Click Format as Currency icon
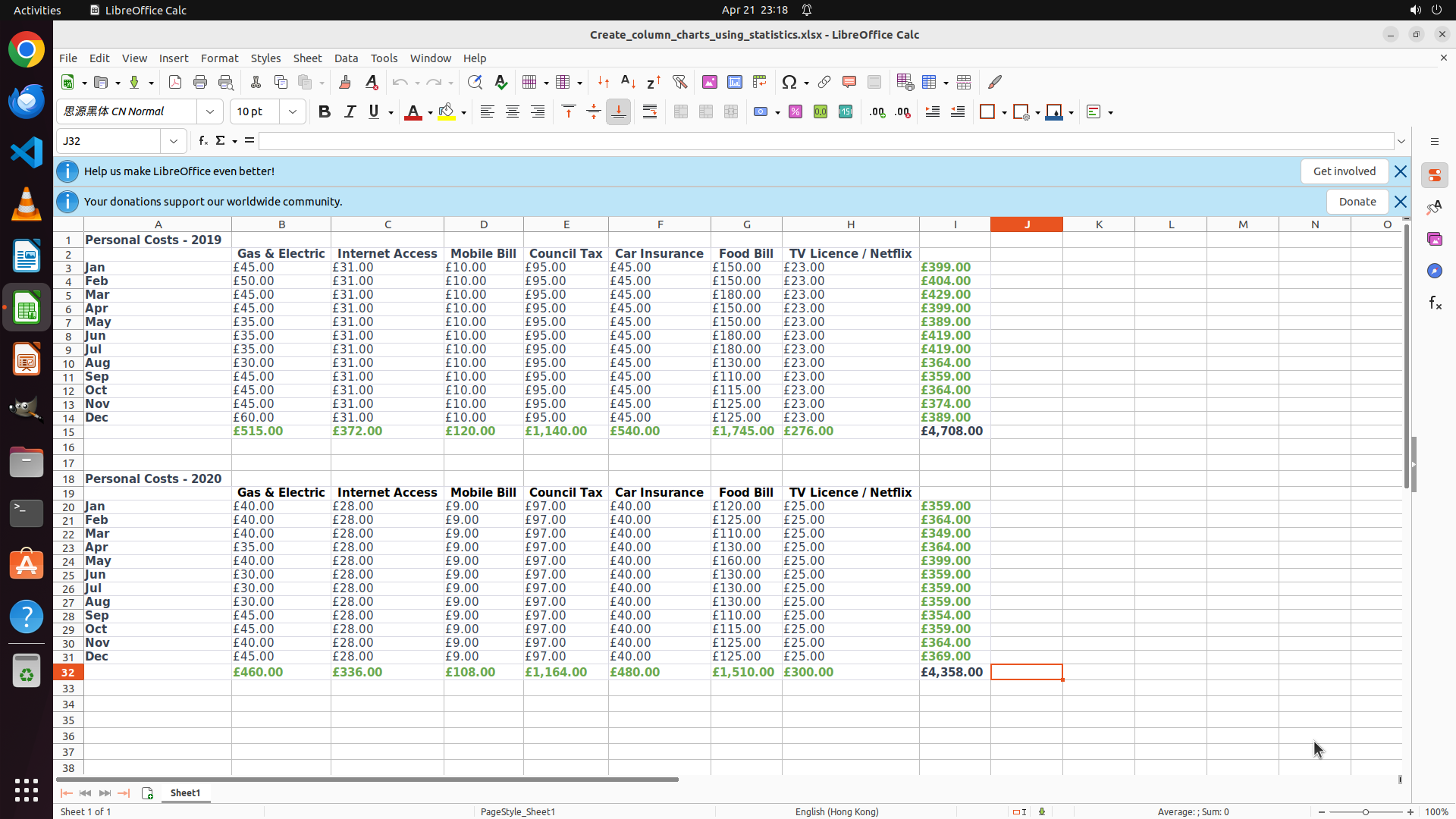This screenshot has width=1456, height=819. (x=761, y=112)
